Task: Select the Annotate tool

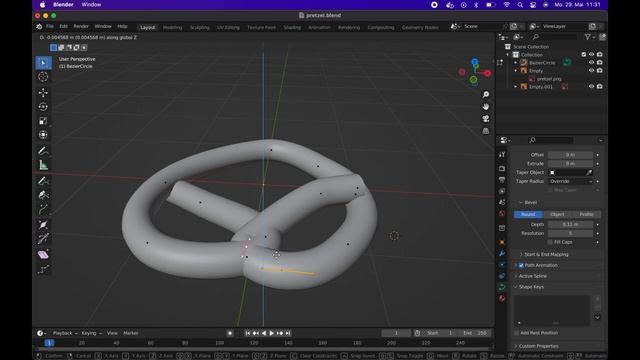Action: click(43, 151)
